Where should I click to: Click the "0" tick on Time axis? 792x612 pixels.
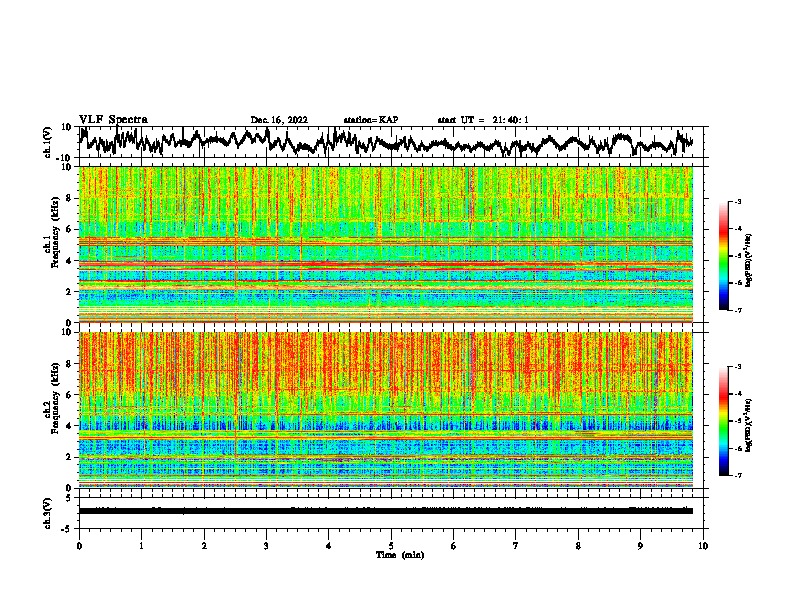pos(79,546)
